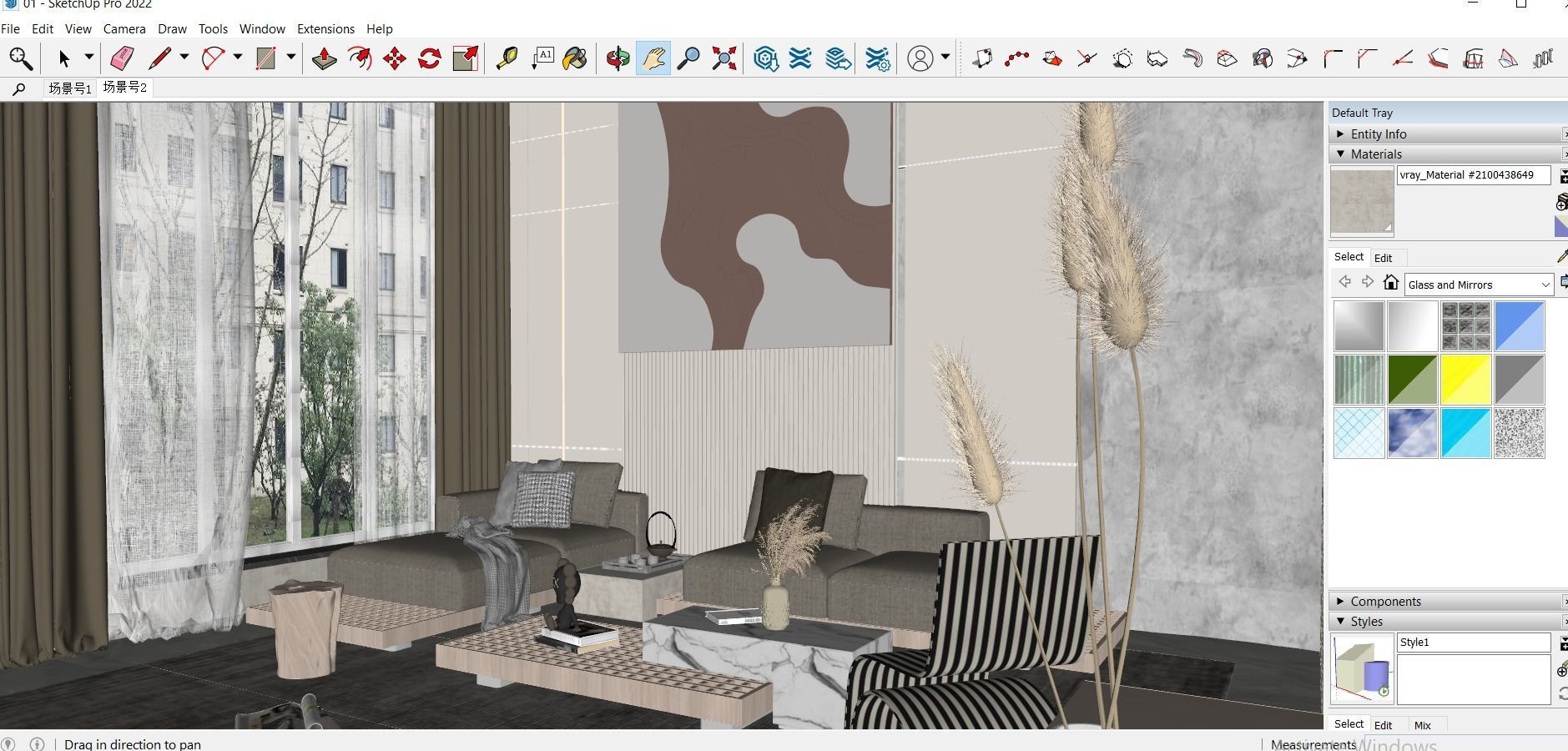
Task: Open the Extensions menu
Action: tap(325, 28)
